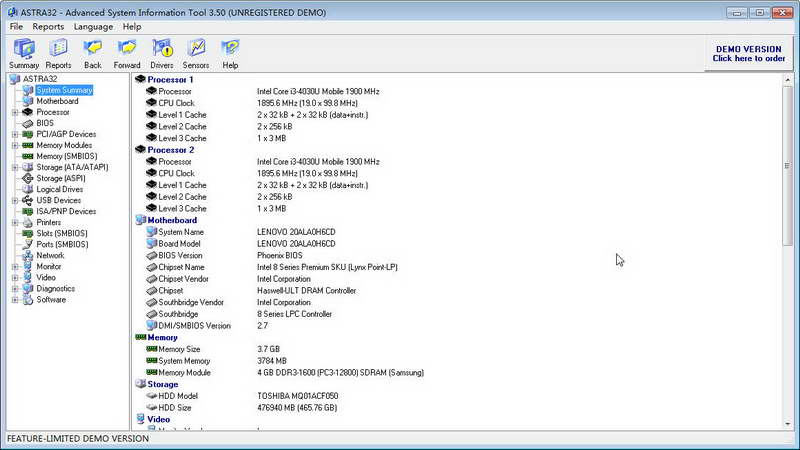Expand the Printers tree node

[15, 222]
